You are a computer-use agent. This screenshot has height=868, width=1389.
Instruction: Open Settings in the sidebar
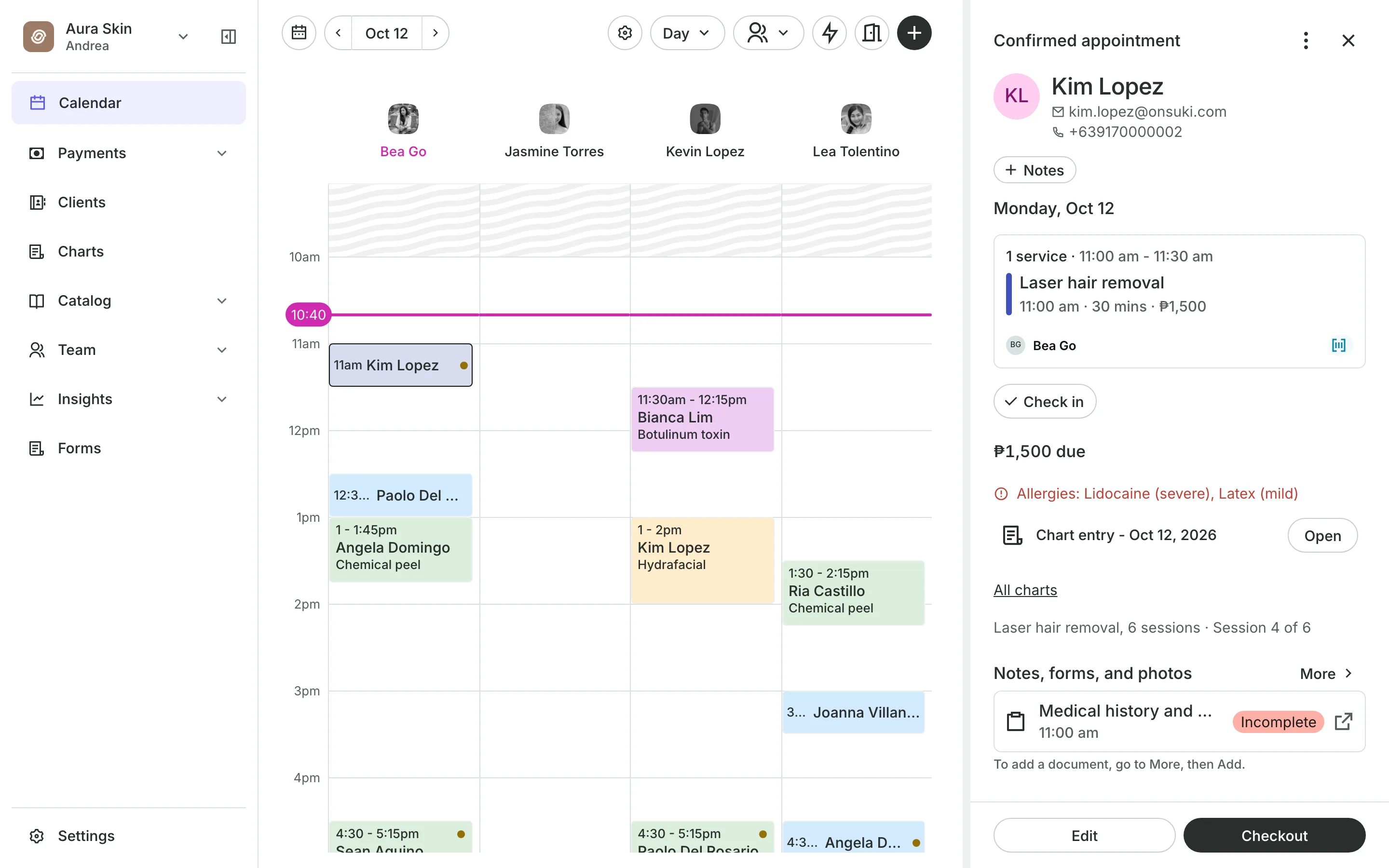click(129, 836)
